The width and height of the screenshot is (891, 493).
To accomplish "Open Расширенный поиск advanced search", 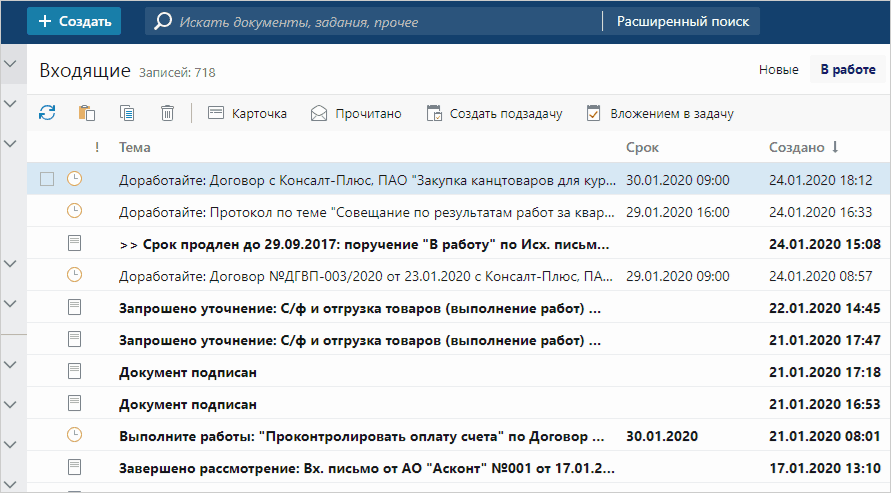I will [682, 21].
